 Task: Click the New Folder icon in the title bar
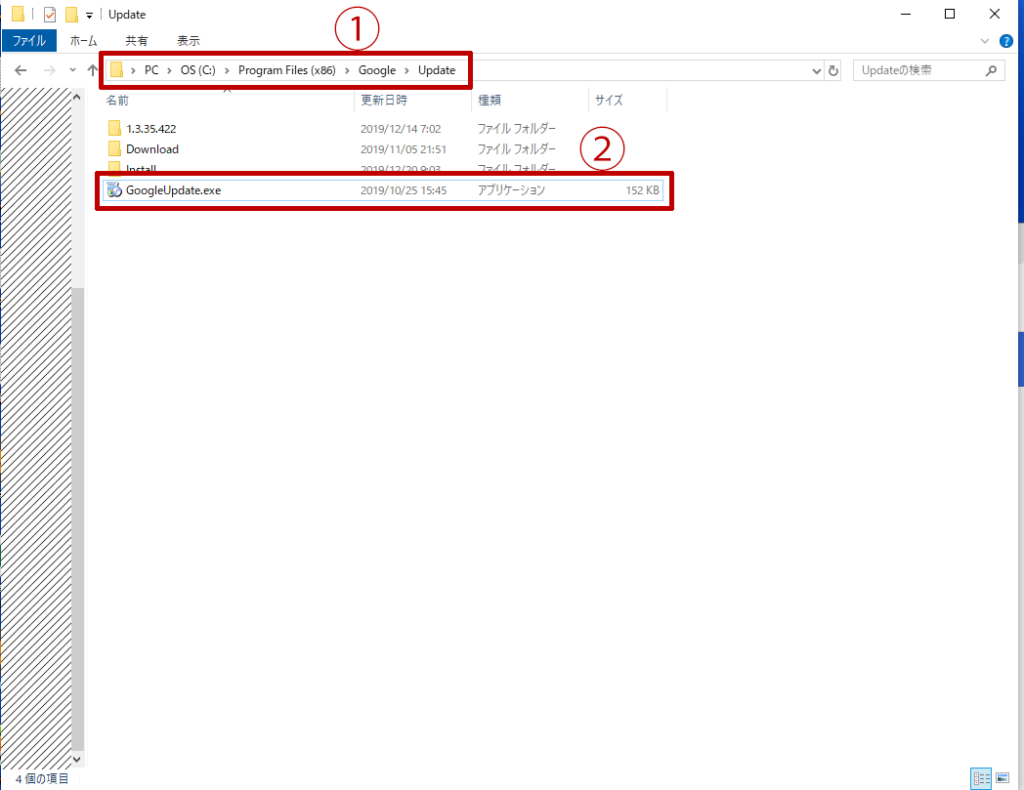coord(71,15)
